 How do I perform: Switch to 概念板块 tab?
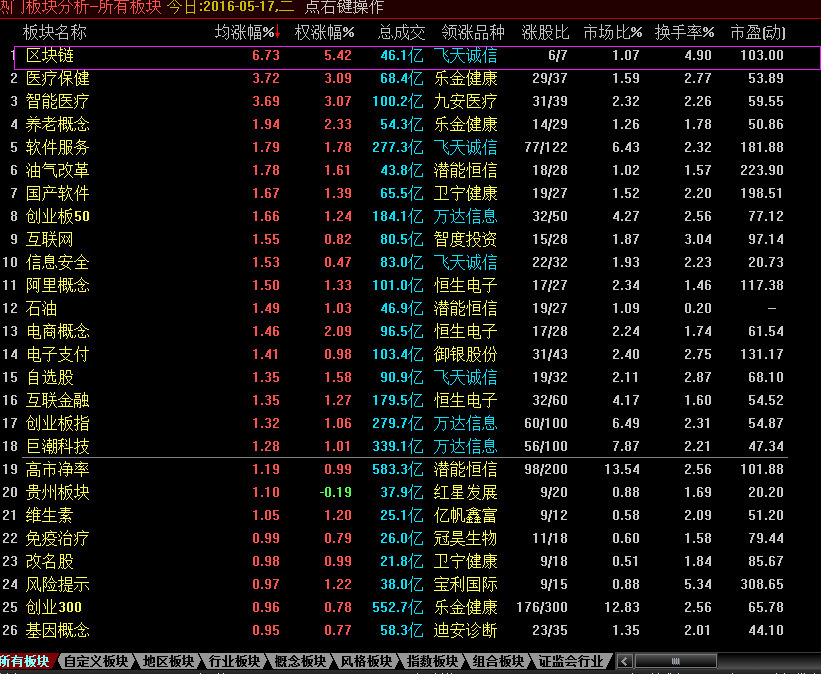(x=299, y=661)
